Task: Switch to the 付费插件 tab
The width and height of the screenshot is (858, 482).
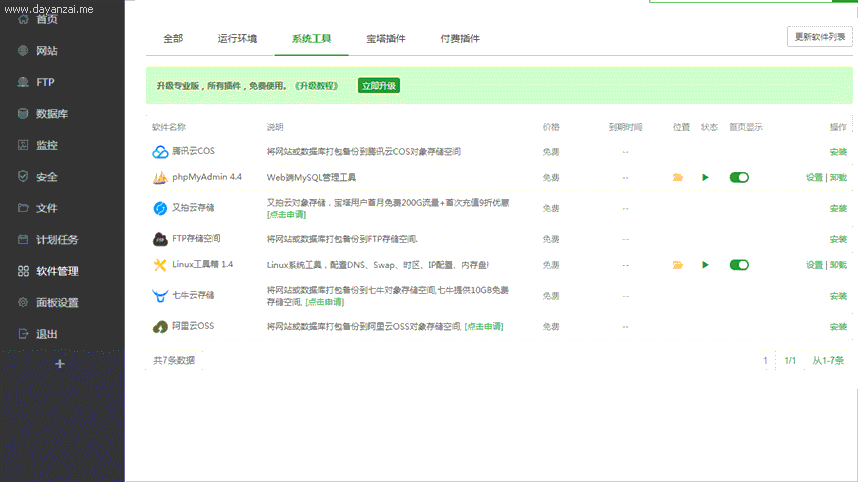Action: [460, 38]
